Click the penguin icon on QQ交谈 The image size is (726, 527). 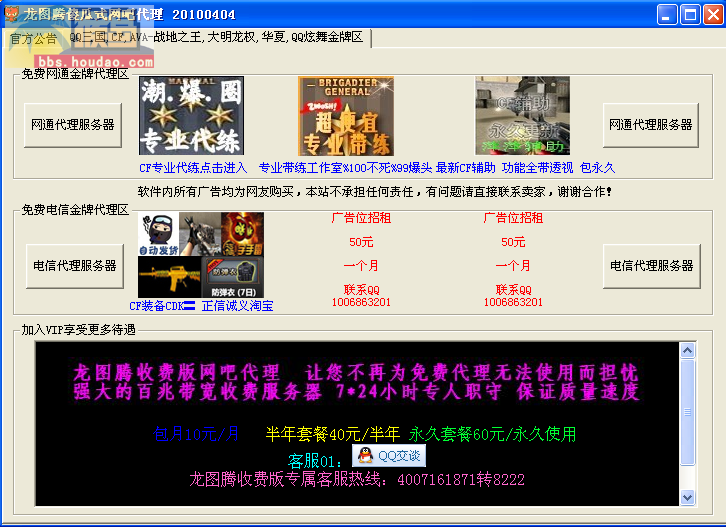(x=366, y=456)
